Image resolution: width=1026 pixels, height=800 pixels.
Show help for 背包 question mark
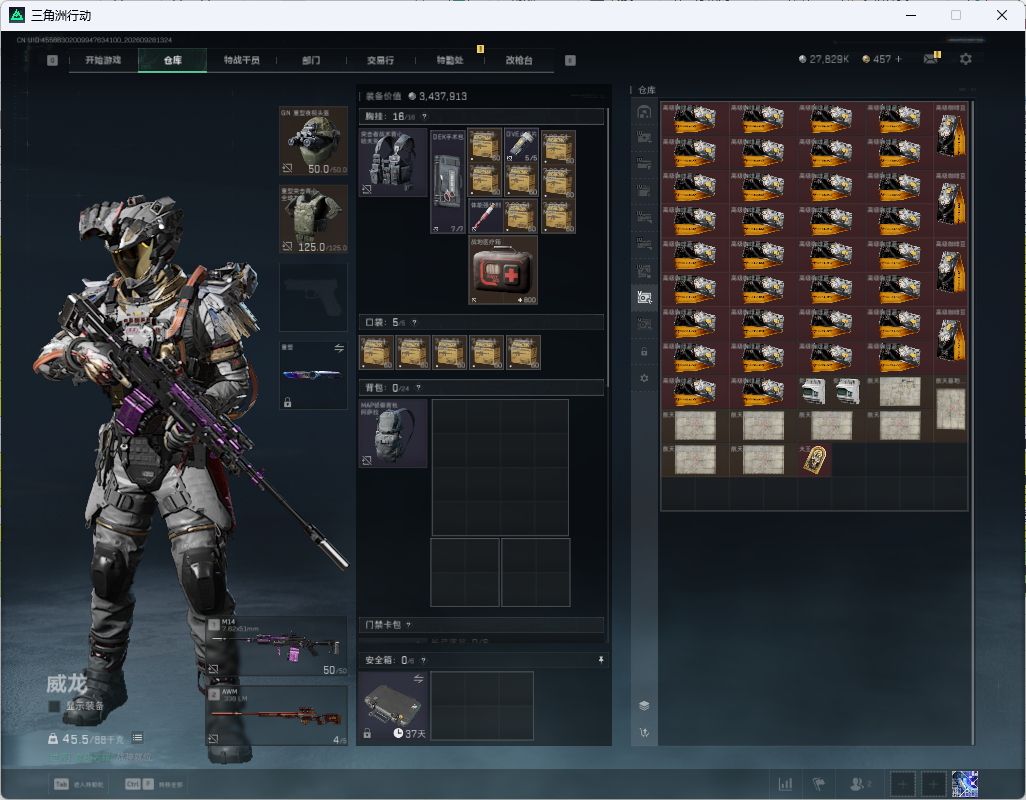point(418,388)
